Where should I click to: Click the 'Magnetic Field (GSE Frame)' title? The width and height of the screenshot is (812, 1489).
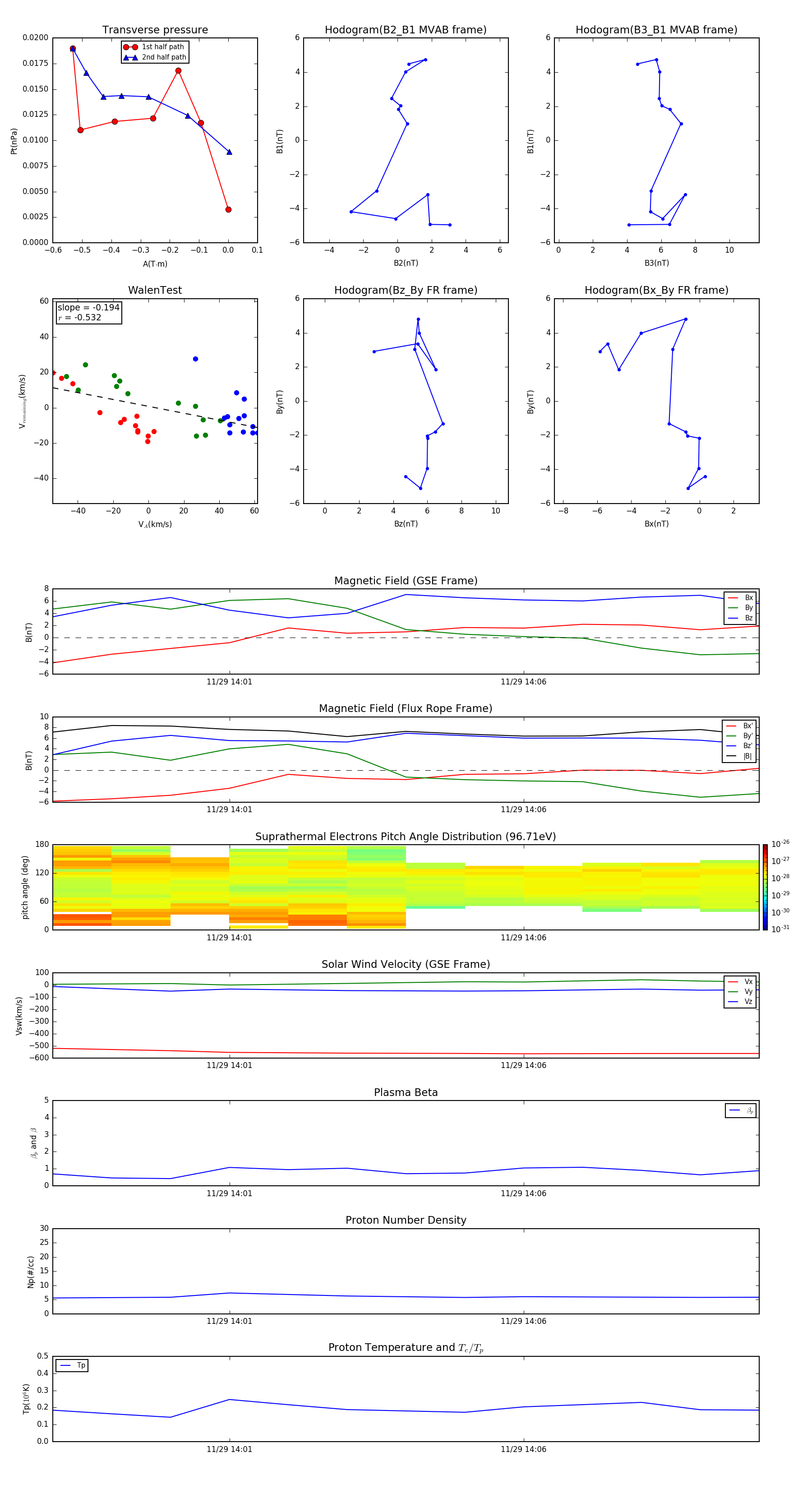[406, 581]
